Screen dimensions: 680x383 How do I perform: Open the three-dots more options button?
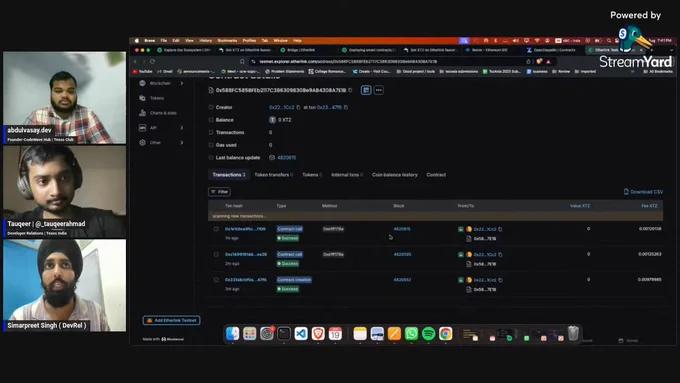[x=379, y=90]
